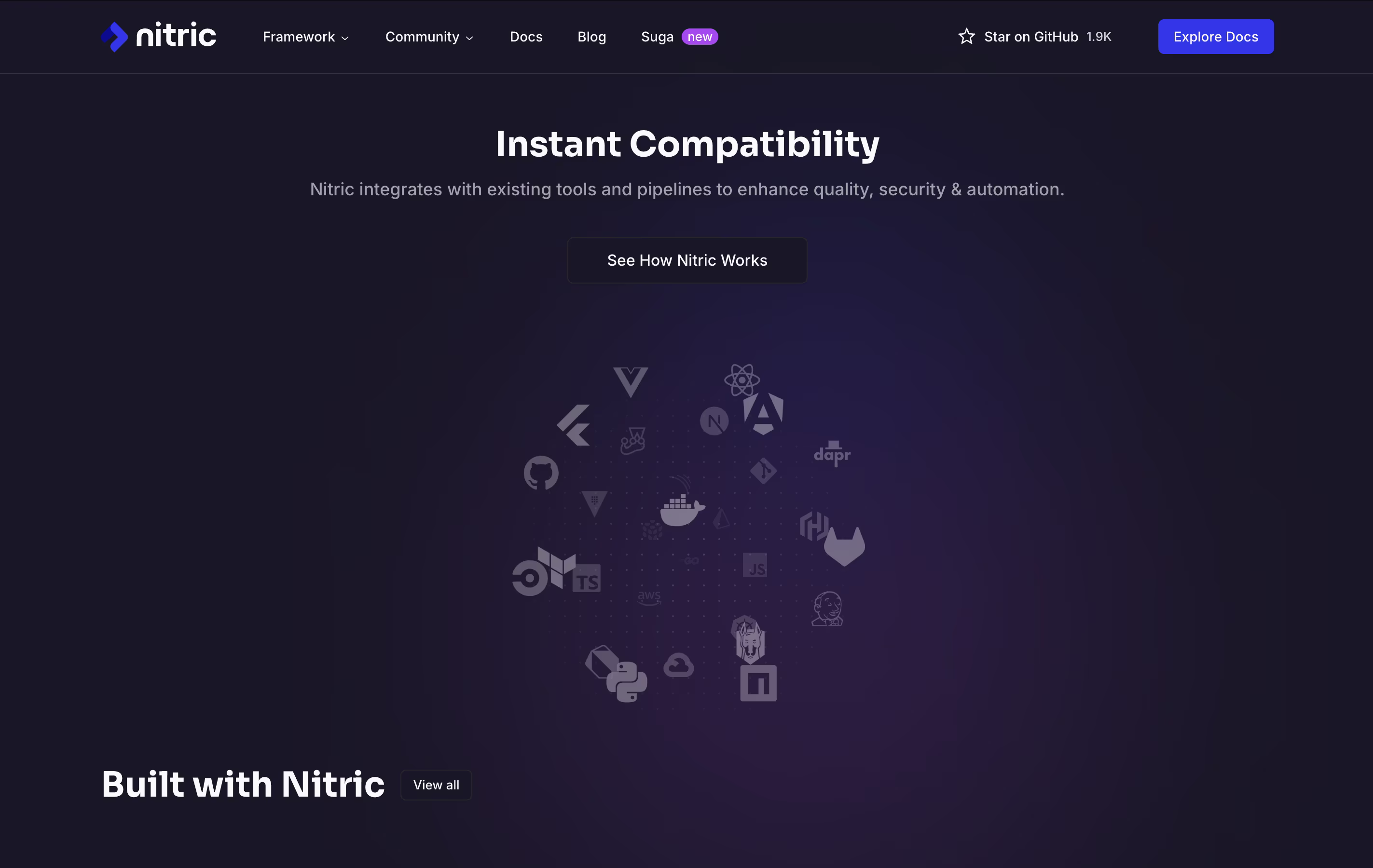Expand the Community dropdown menu
The image size is (1373, 868).
pyautogui.click(x=429, y=37)
